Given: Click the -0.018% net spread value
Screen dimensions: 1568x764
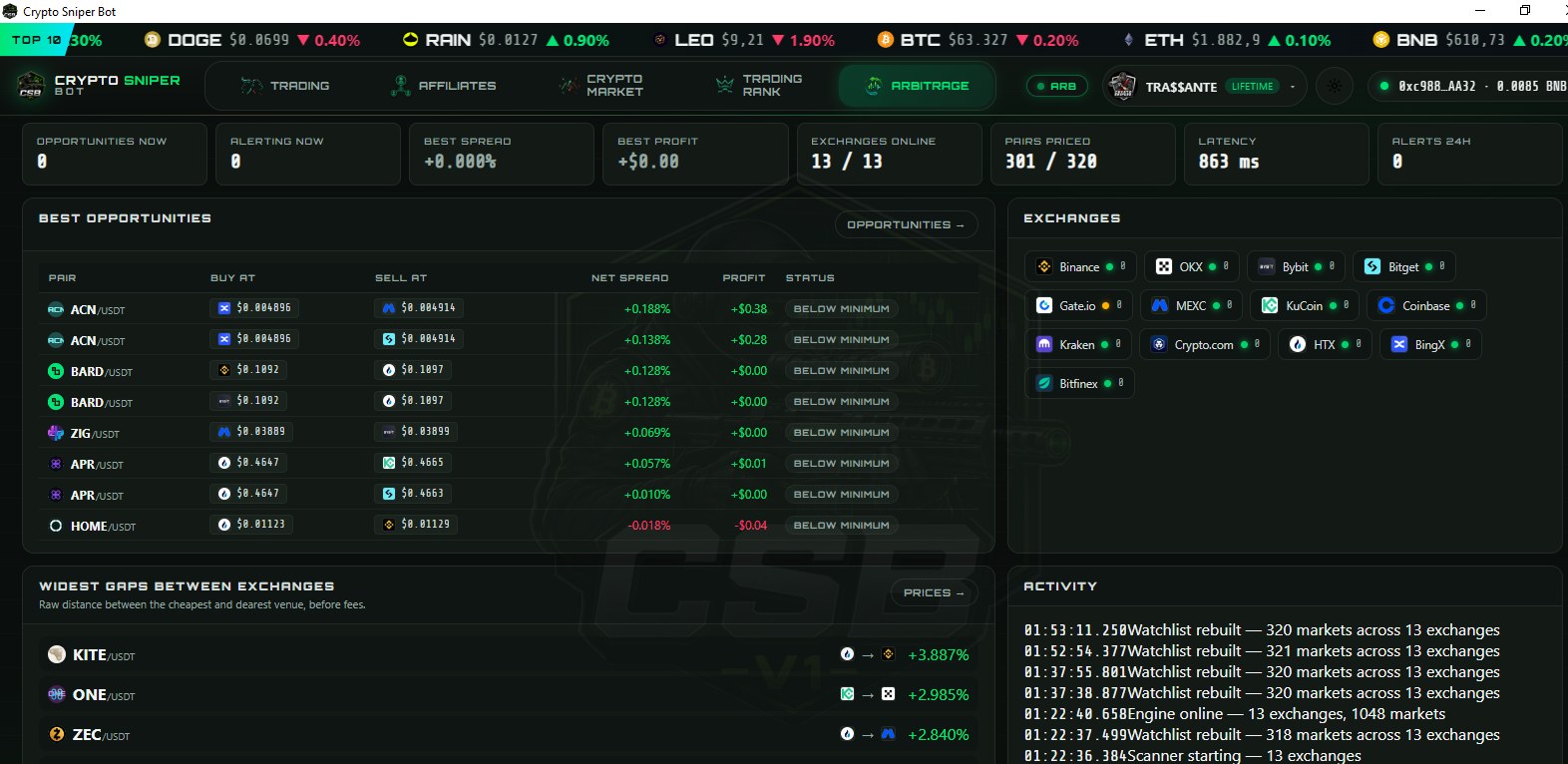Looking at the screenshot, I should point(648,526).
